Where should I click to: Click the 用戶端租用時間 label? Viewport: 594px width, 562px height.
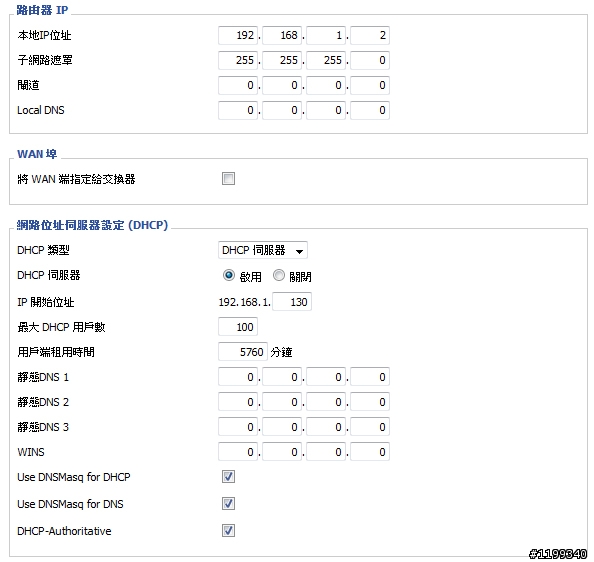click(x=56, y=352)
